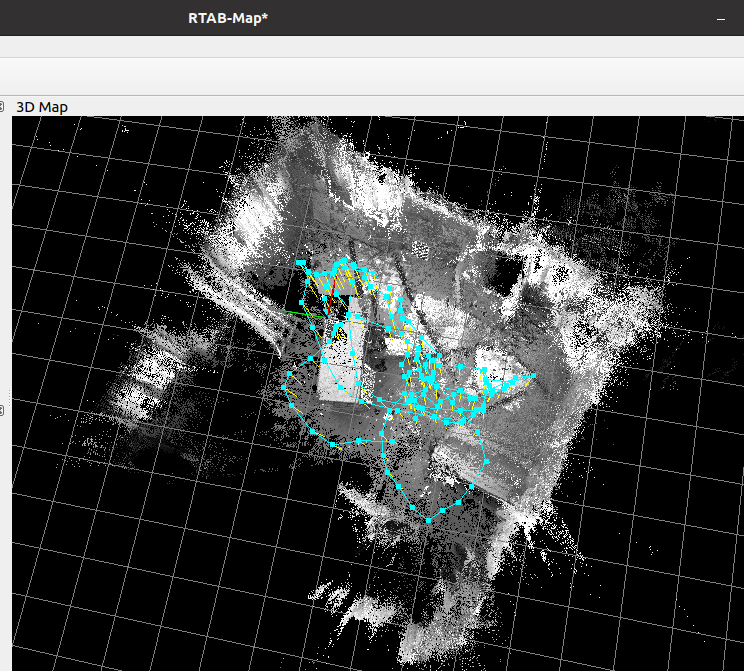The height and width of the screenshot is (671, 744).
Task: Click the cut-off dock icon on the middle left edge
Action: click(x=3, y=411)
